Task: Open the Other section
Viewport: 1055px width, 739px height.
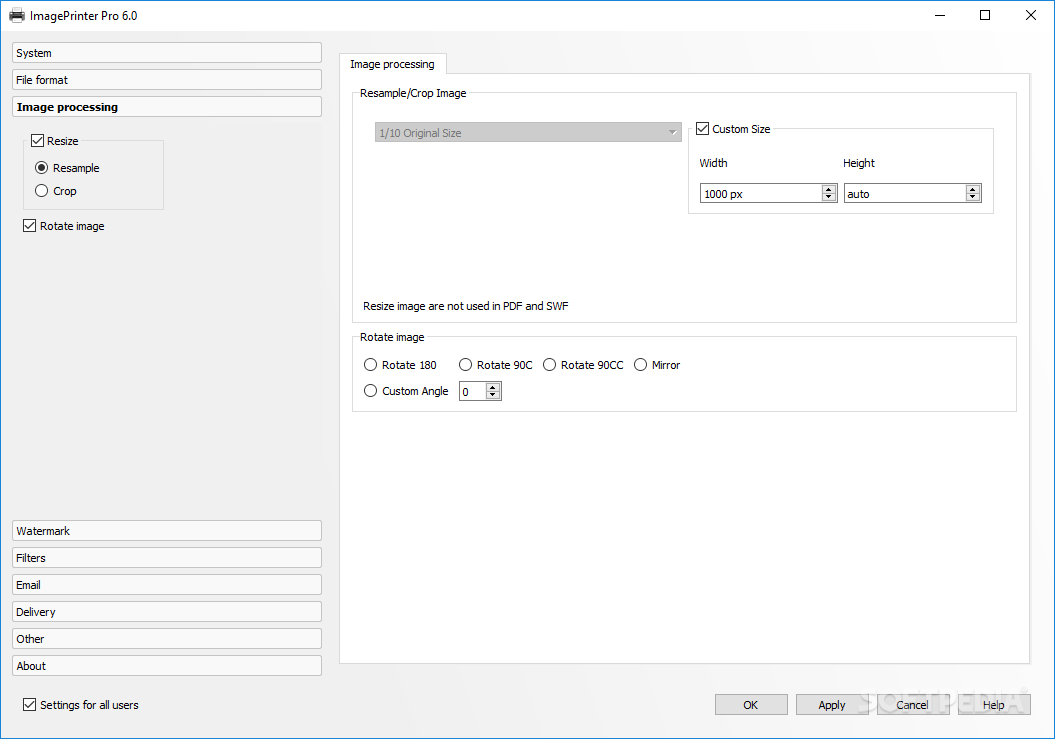Action: [167, 638]
